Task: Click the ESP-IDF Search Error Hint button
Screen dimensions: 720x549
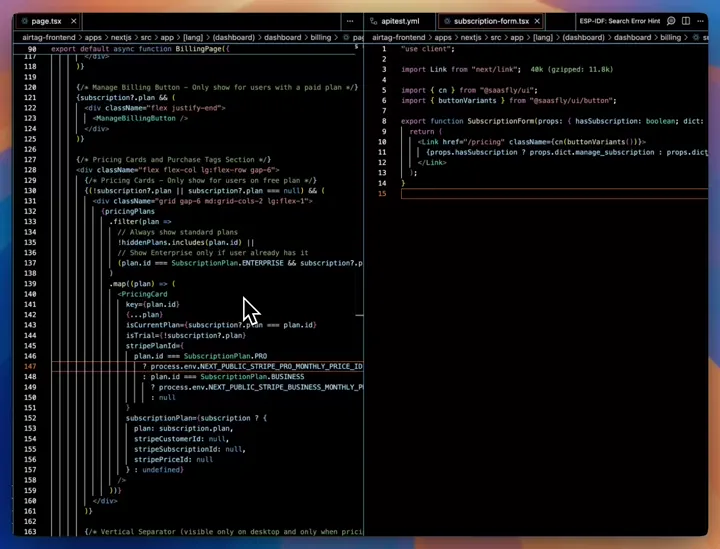Action: click(619, 21)
